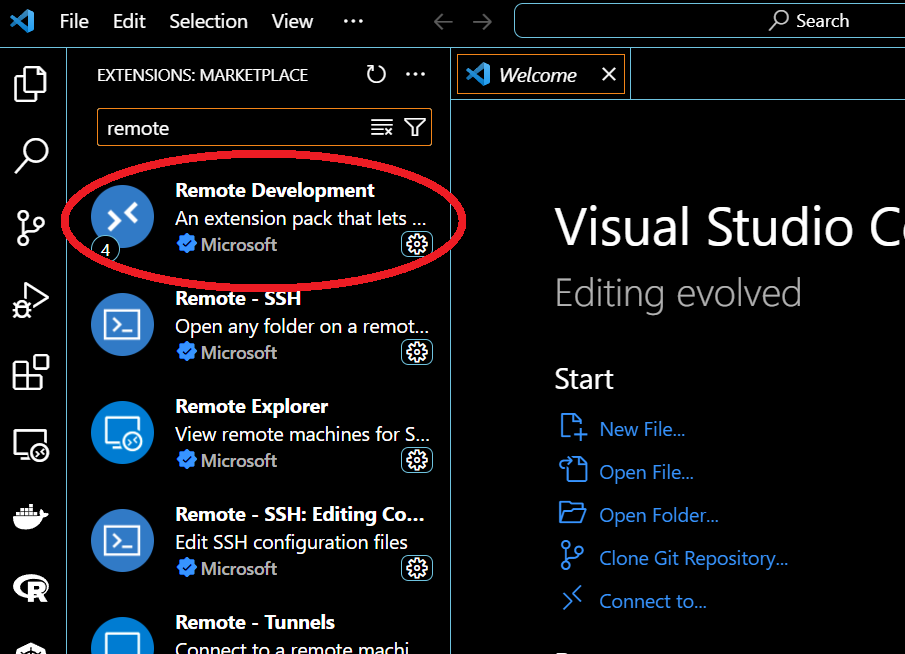The width and height of the screenshot is (905, 654).
Task: Click the Open Folder link
Action: tap(658, 515)
